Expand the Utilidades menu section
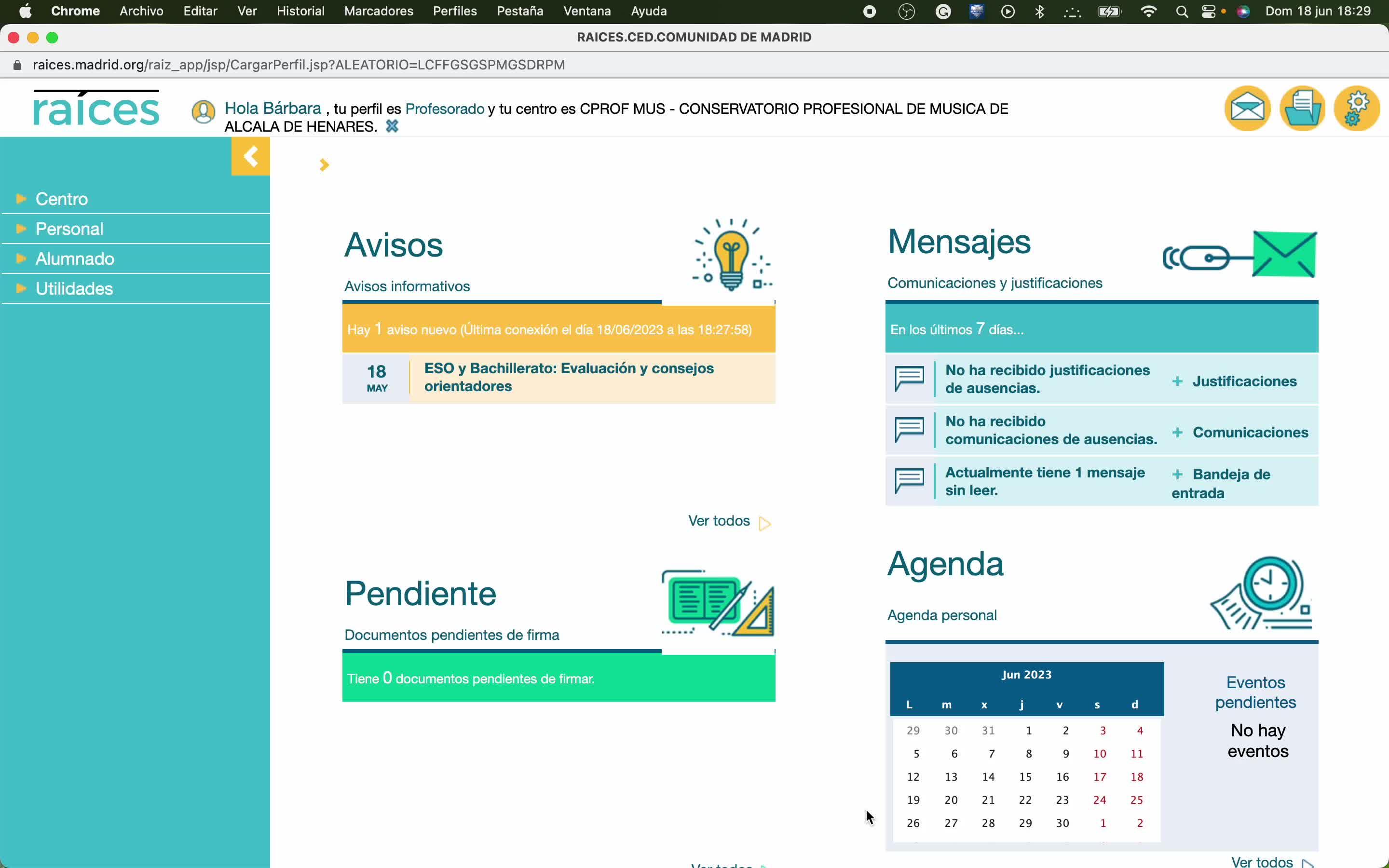1389x868 pixels. pos(74,288)
